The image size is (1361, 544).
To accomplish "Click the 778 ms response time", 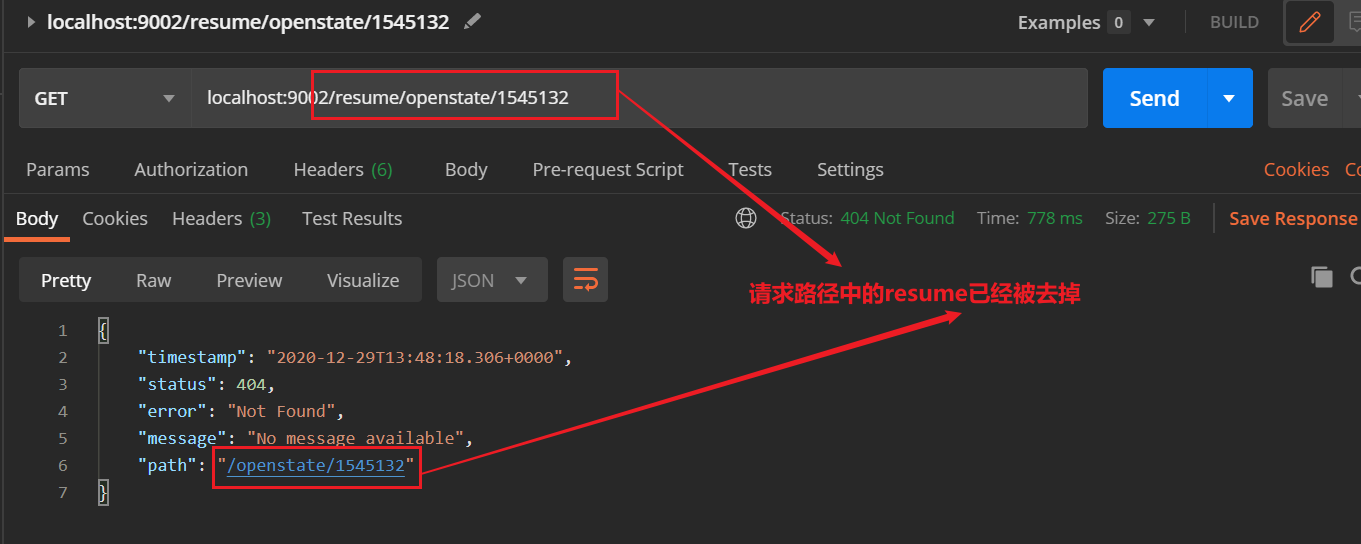I will point(1054,218).
